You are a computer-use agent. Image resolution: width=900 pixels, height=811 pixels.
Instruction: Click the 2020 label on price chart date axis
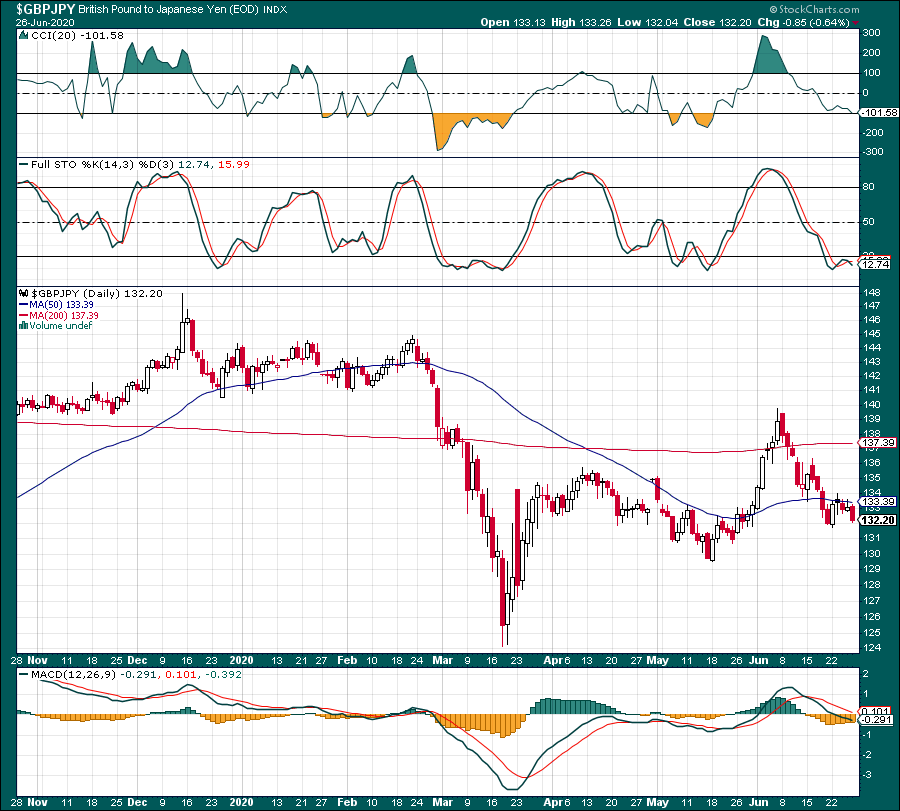(241, 660)
